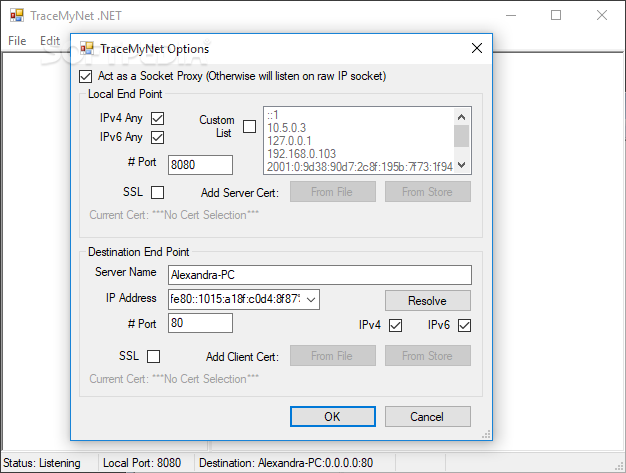Open the IP Address dropdown list
Screen dimensions: 626x473
[311, 300]
